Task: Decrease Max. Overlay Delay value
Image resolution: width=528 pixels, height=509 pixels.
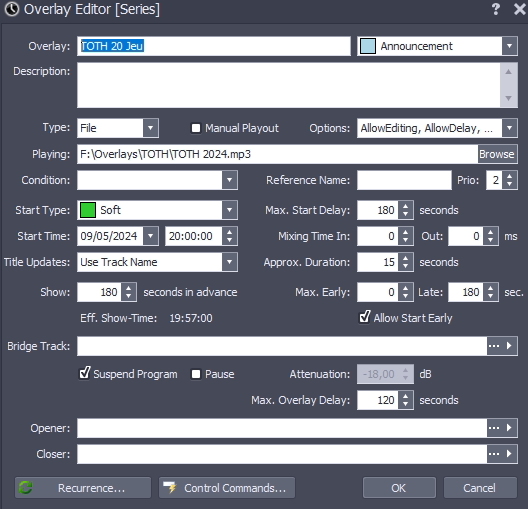Action: (x=405, y=404)
